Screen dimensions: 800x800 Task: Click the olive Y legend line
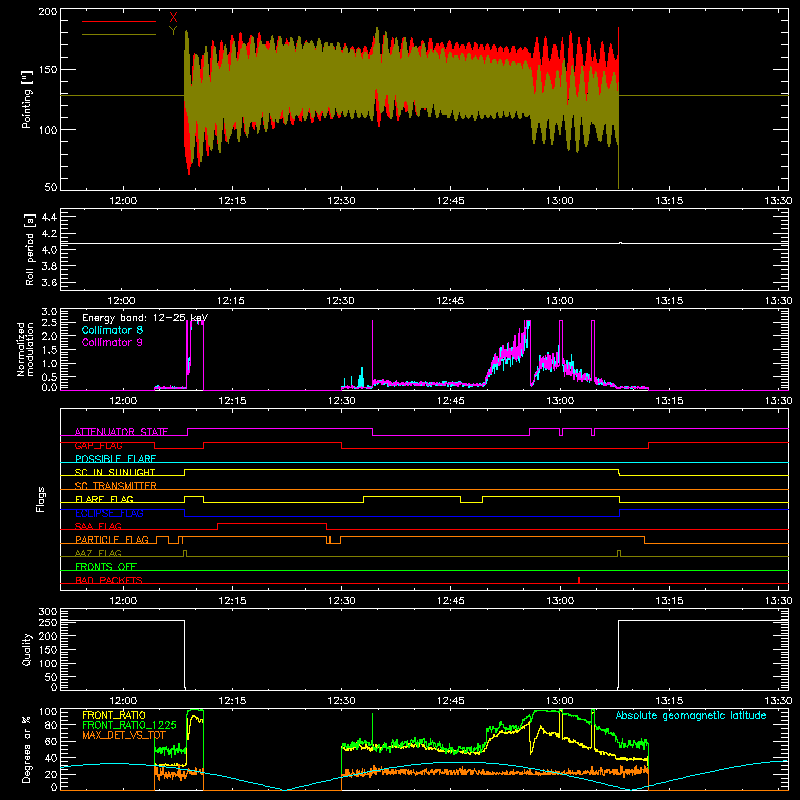(x=119, y=35)
